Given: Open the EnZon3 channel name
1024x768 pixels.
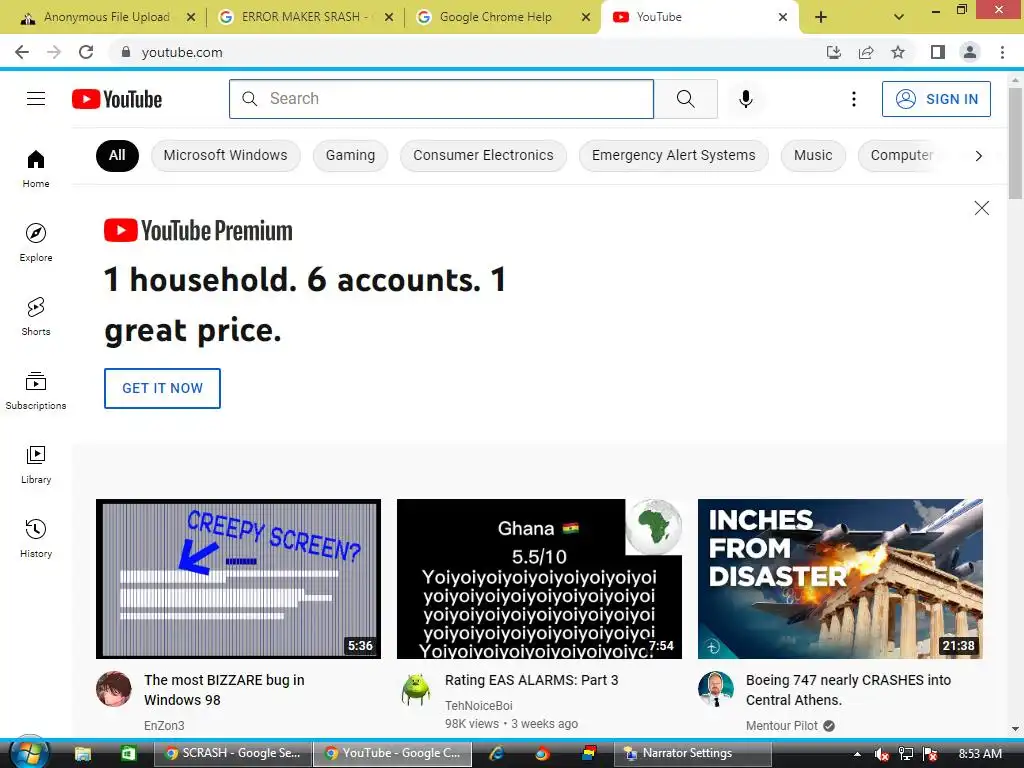Looking at the screenshot, I should click(164, 726).
